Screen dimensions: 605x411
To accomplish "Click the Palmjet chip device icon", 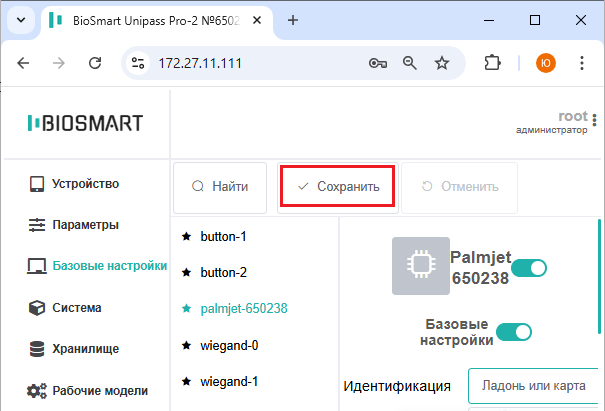I will click(x=421, y=266).
